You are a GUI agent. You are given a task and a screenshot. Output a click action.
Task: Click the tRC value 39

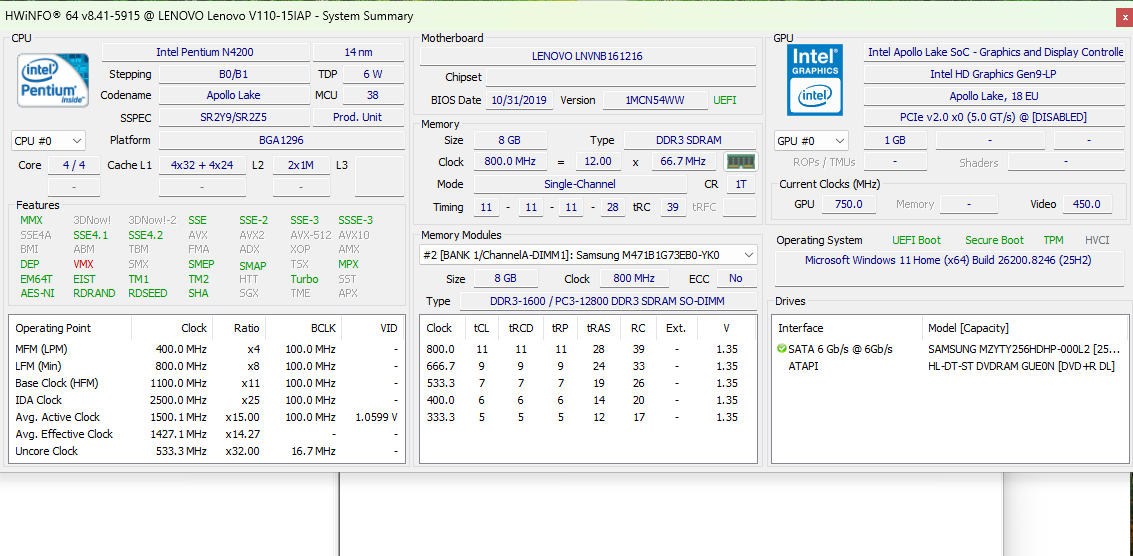coord(673,208)
